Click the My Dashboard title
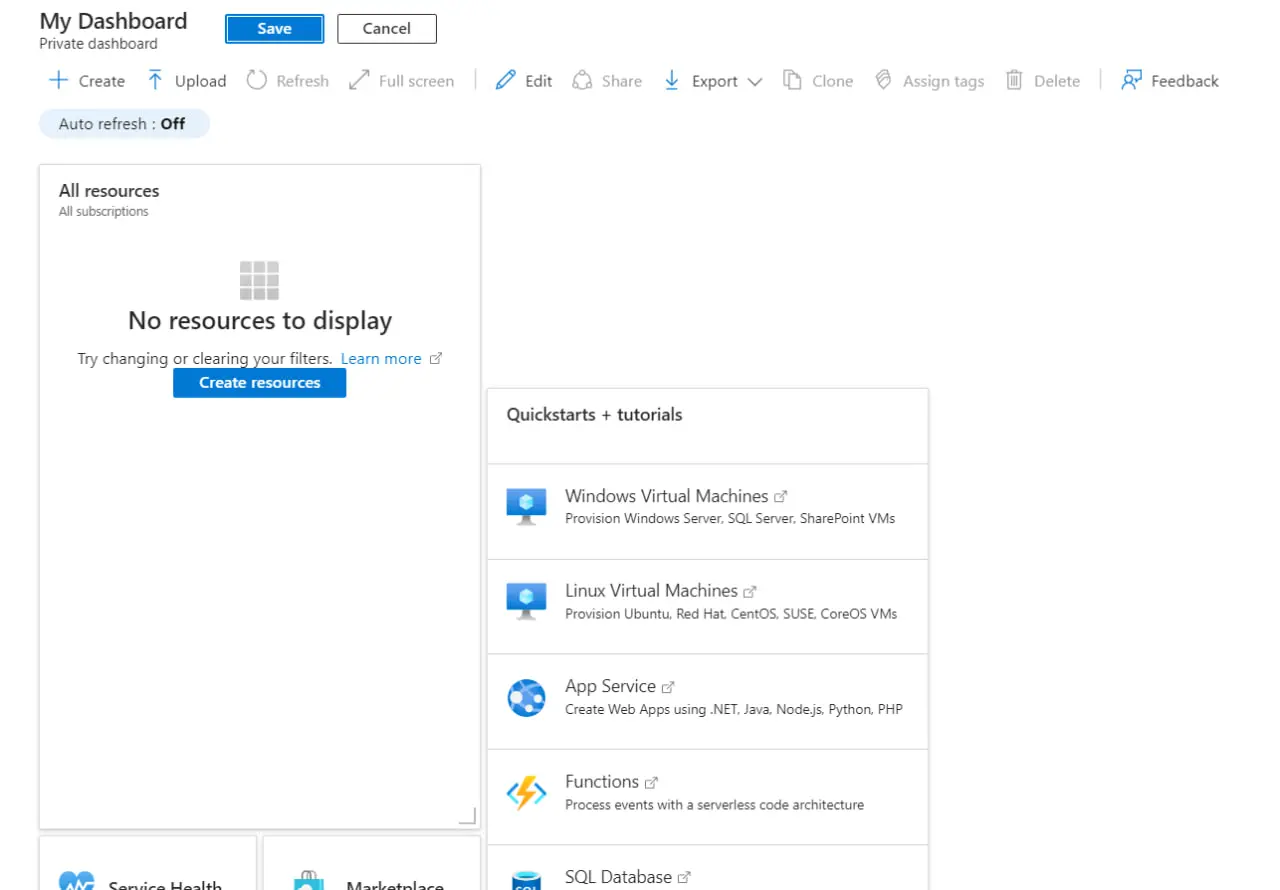 (x=113, y=21)
